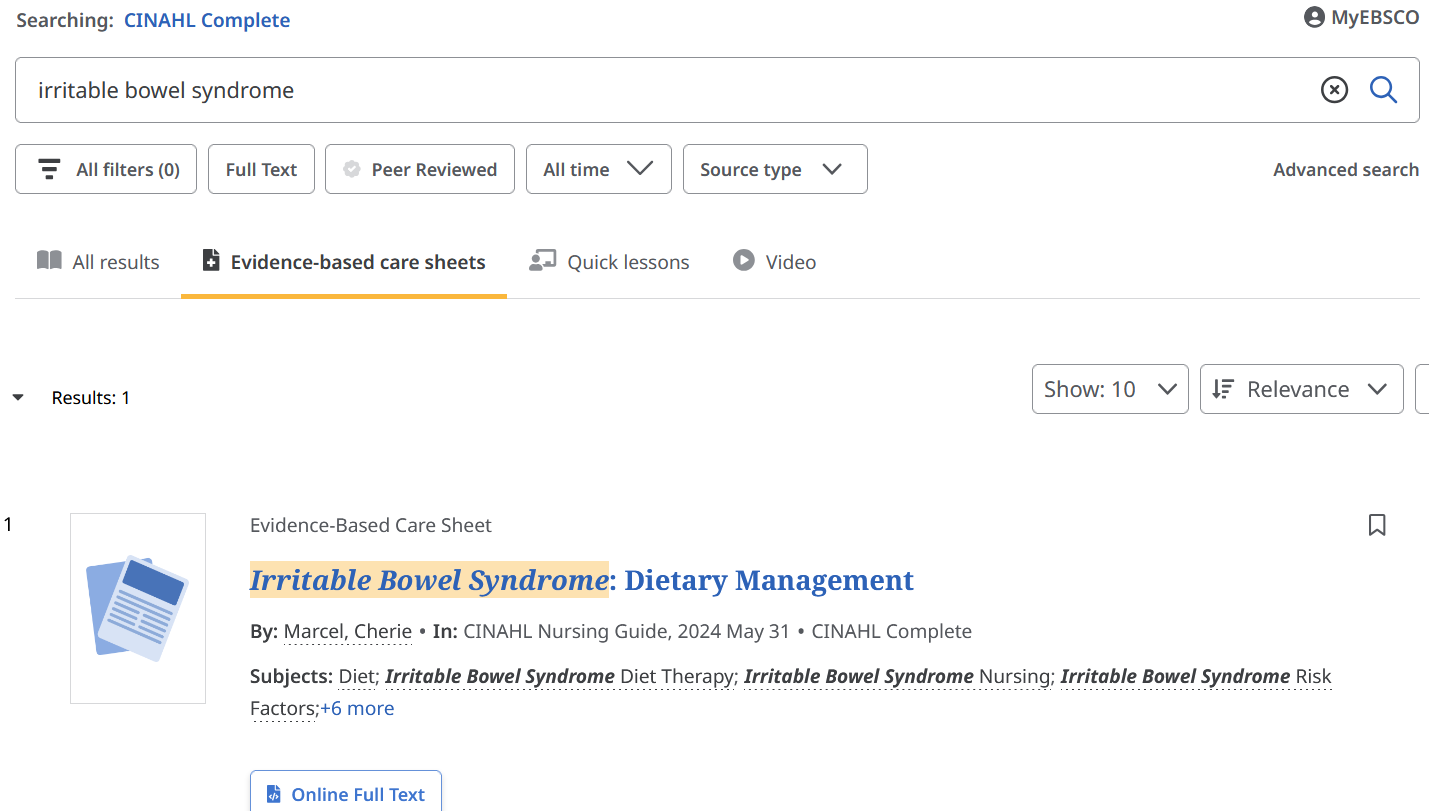The image size is (1429, 811).
Task: Toggle the Peer Reviewed filter
Action: pyautogui.click(x=420, y=169)
